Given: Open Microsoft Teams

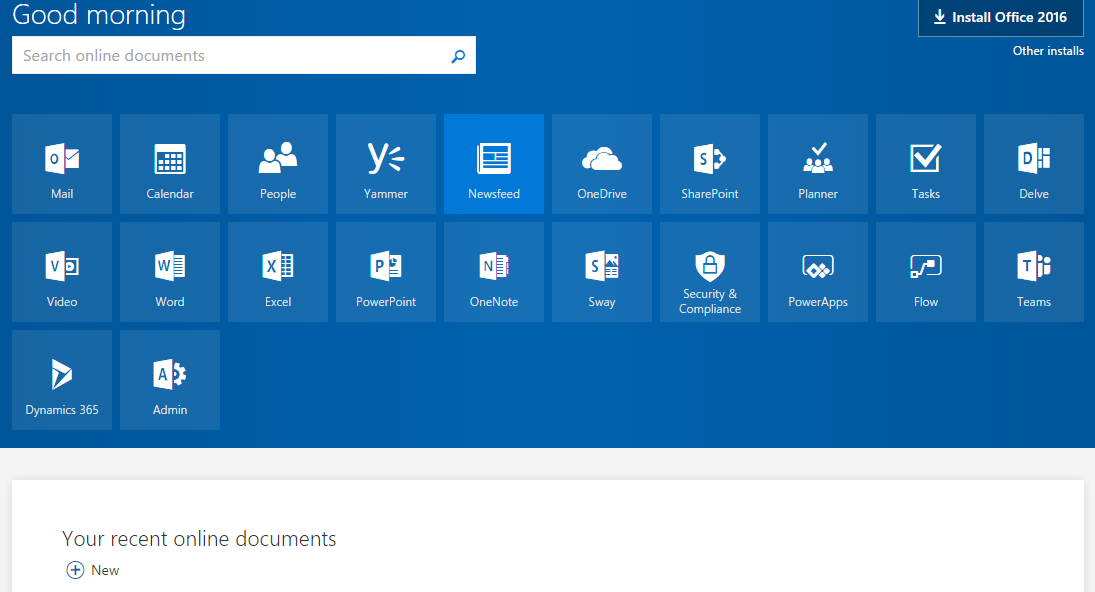Looking at the screenshot, I should click(1033, 272).
